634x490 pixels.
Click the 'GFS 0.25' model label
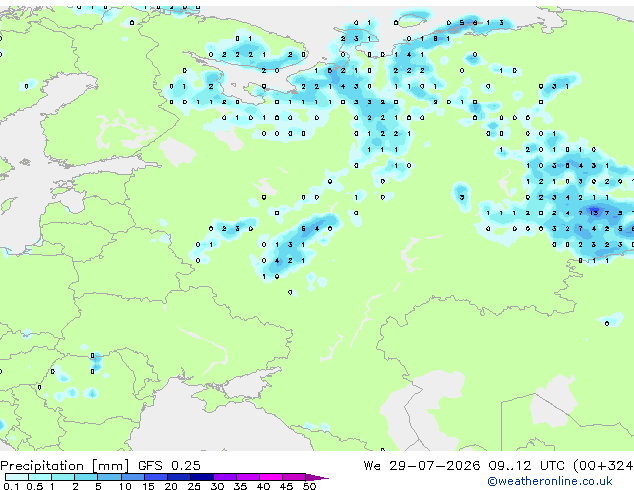169,466
